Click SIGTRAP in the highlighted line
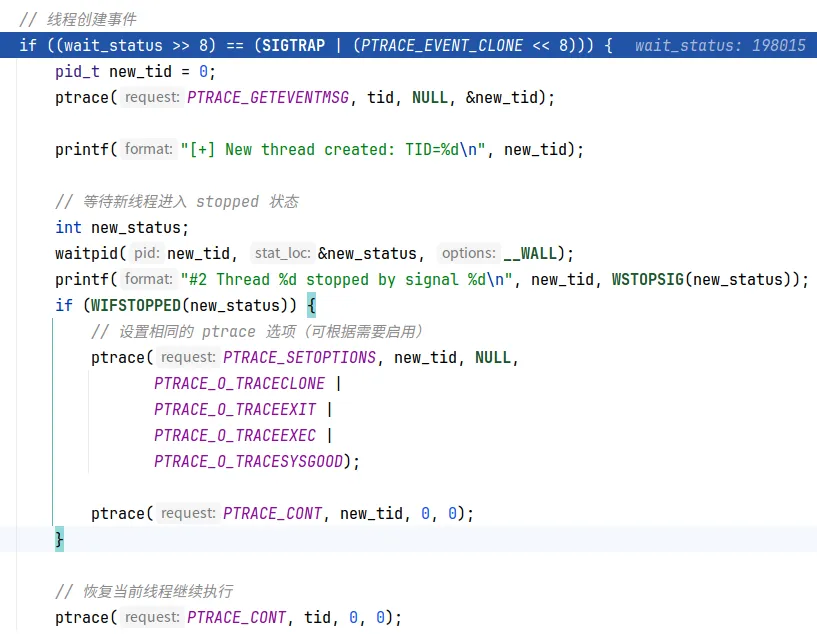This screenshot has width=817, height=634. (x=293, y=45)
